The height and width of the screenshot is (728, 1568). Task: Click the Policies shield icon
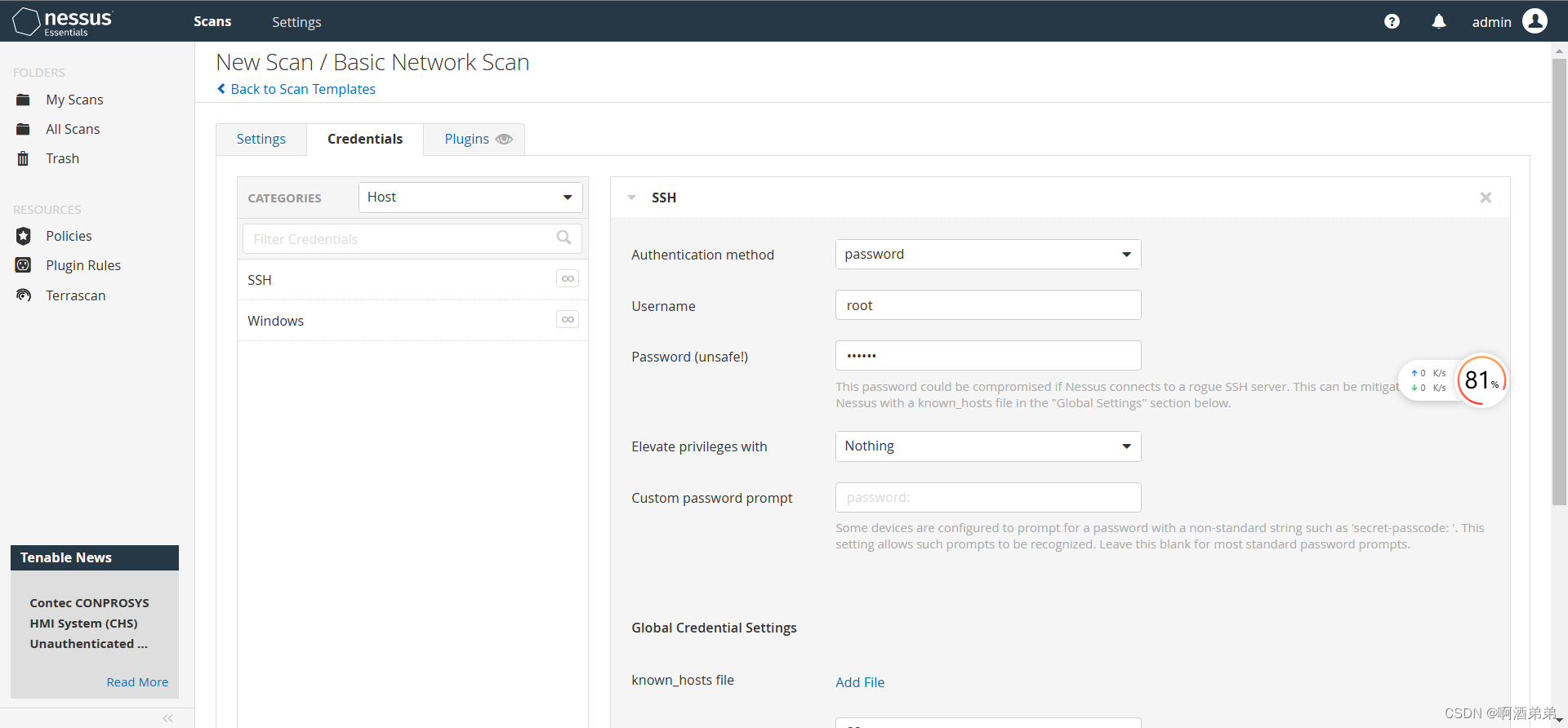[23, 236]
